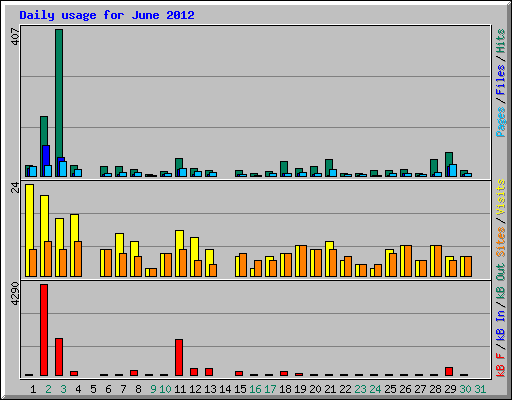512x400 pixels.
Task: Click day label 4 on the x-axis
Action: (78, 389)
